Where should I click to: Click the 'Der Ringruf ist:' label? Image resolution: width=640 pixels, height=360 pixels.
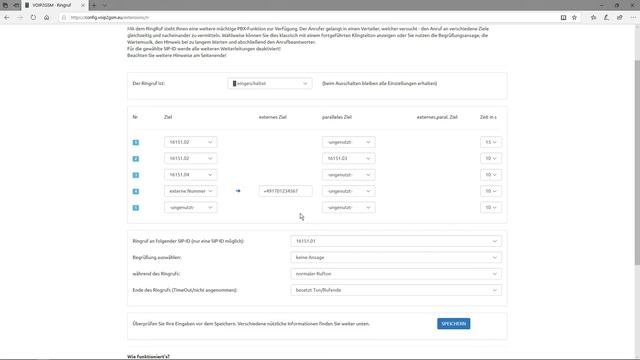click(149, 83)
